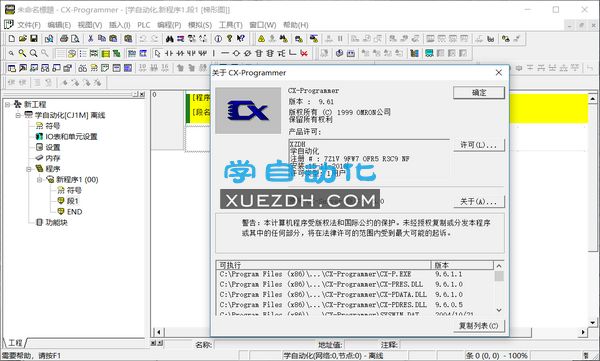Collapse the 学自动化[CJ1M] tree node

pos(18,115)
